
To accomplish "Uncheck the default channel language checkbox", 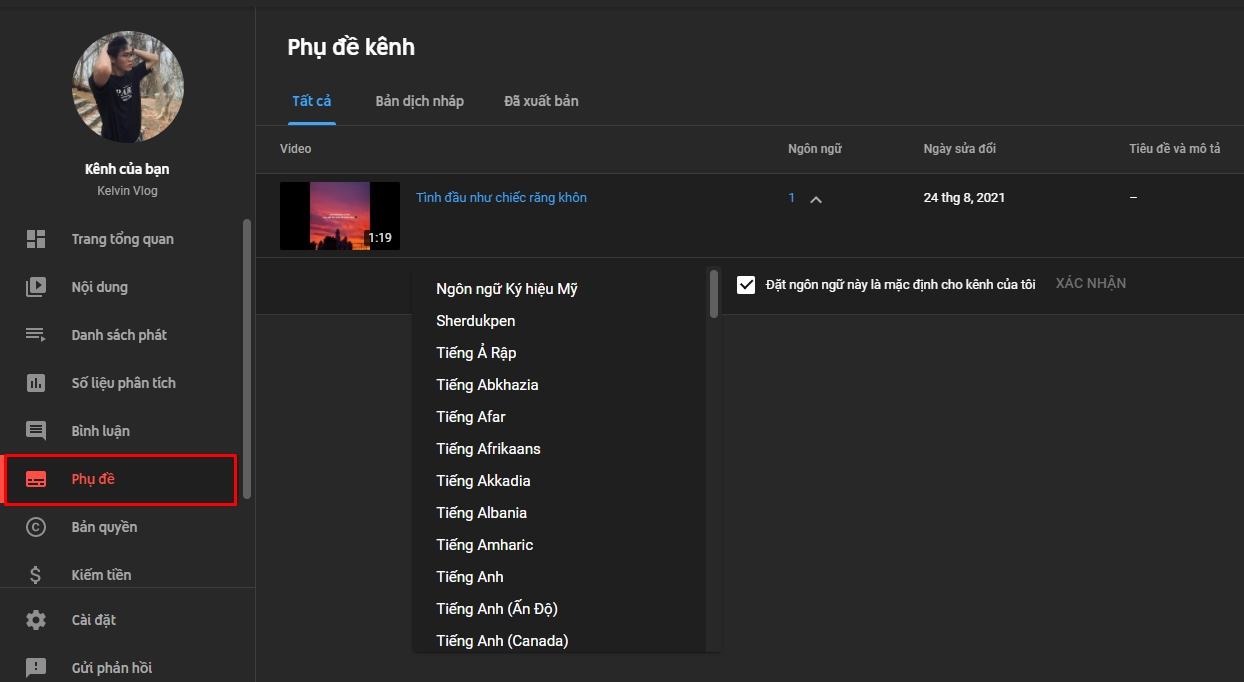I will click(x=745, y=283).
